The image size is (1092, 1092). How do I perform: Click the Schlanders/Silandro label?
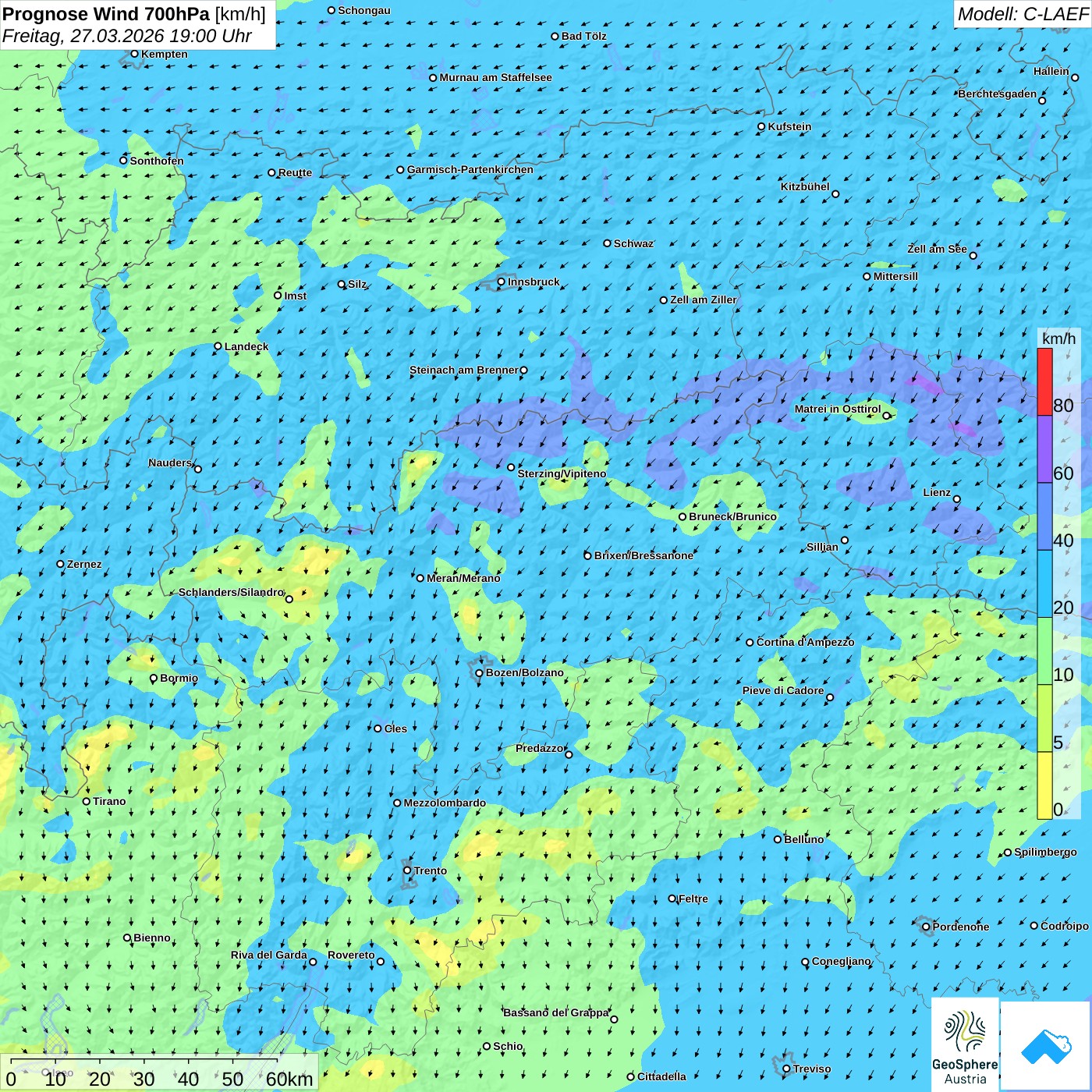[231, 592]
